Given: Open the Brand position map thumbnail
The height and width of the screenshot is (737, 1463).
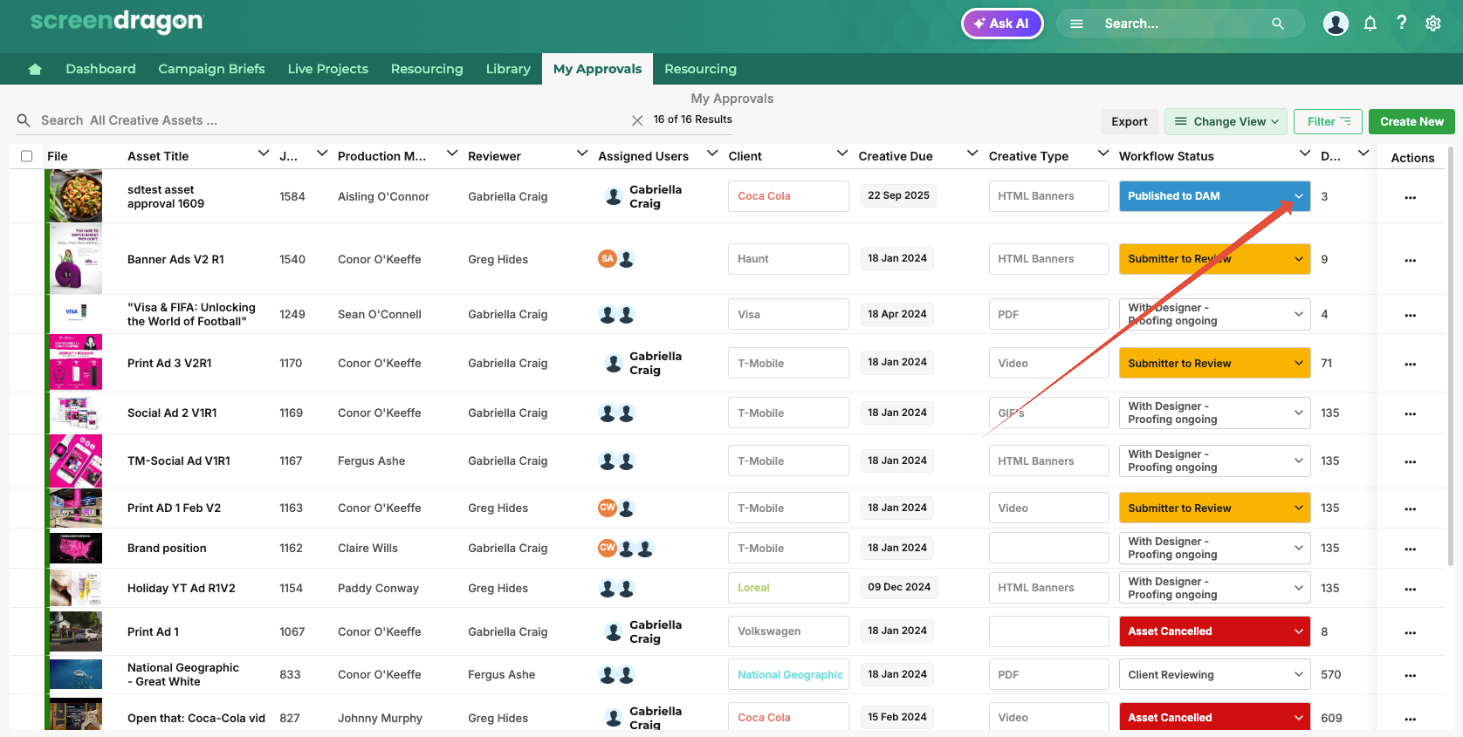Looking at the screenshot, I should pos(76,548).
